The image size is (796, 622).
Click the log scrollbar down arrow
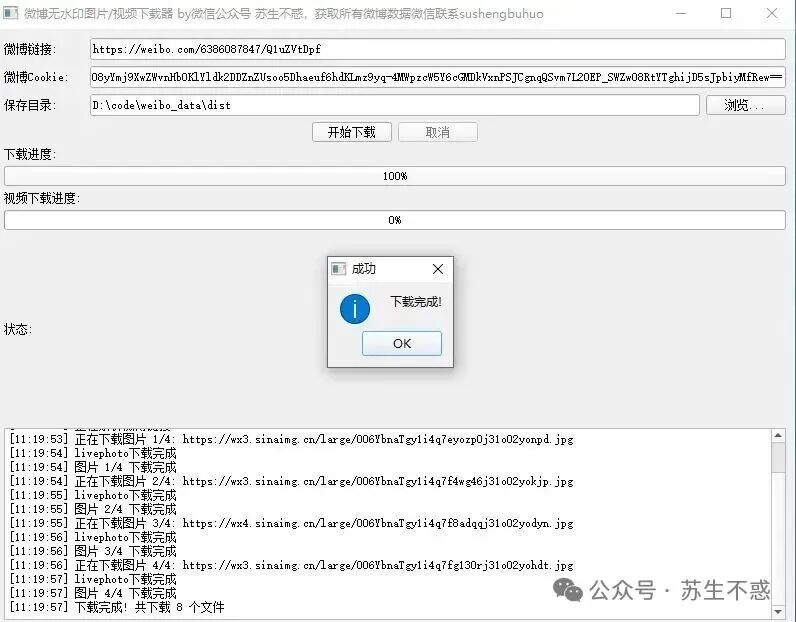[778, 611]
